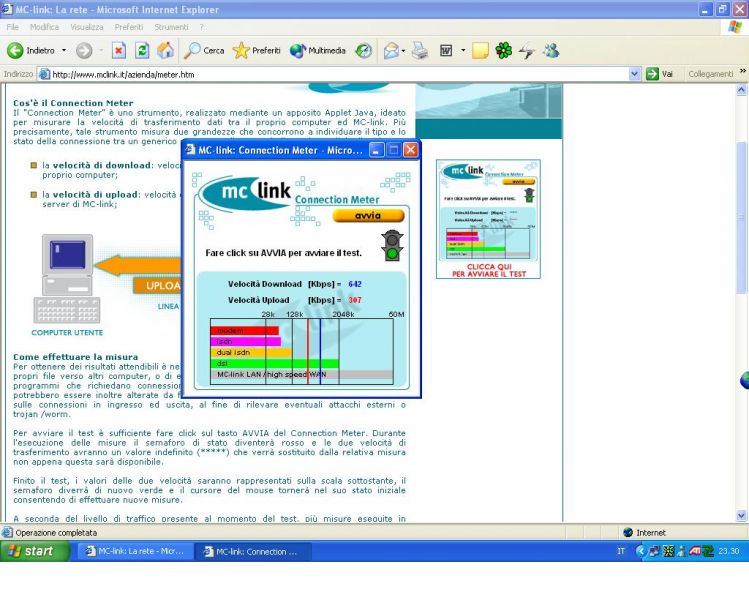Screen dimensions: 749x600
Task: Click the Cos'è il Connection Meter heading
Action: pos(73,103)
